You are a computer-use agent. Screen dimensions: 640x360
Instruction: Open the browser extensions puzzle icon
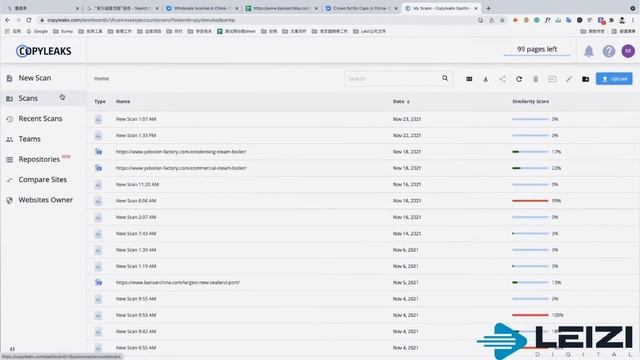click(611, 20)
